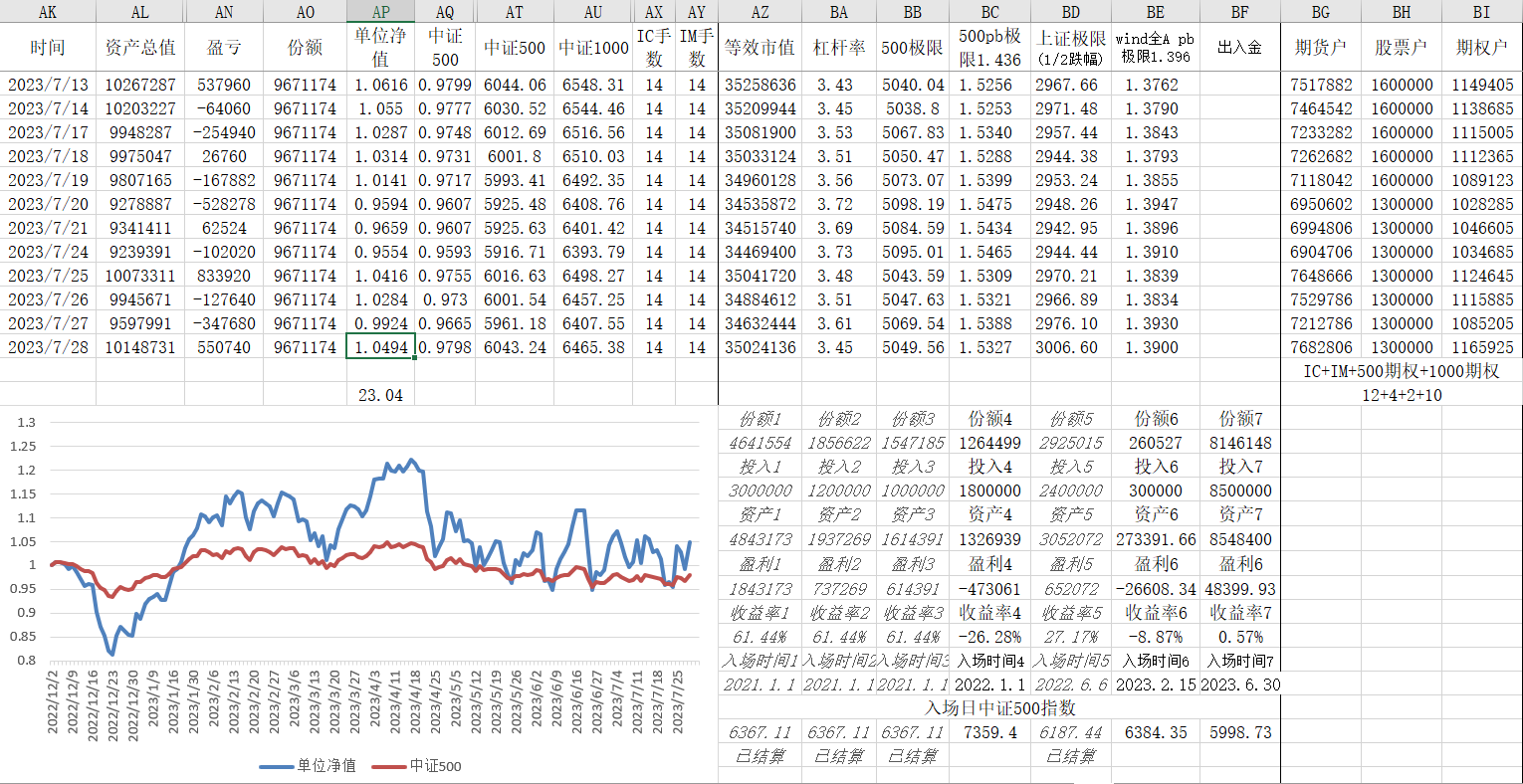Select column header BF

tap(1239, 12)
